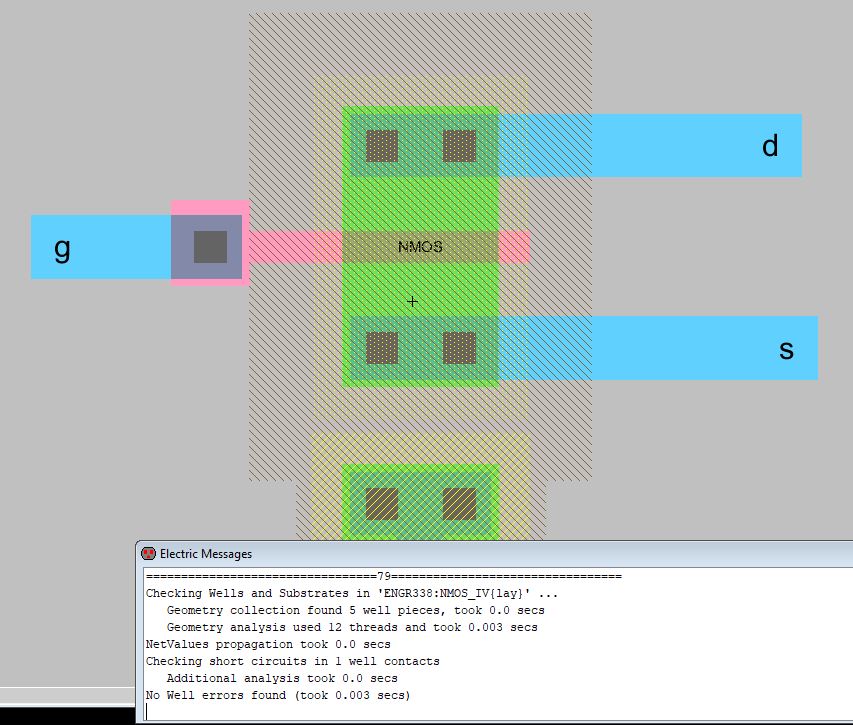
Task: Select the NMOS transistor label
Action: [x=420, y=247]
